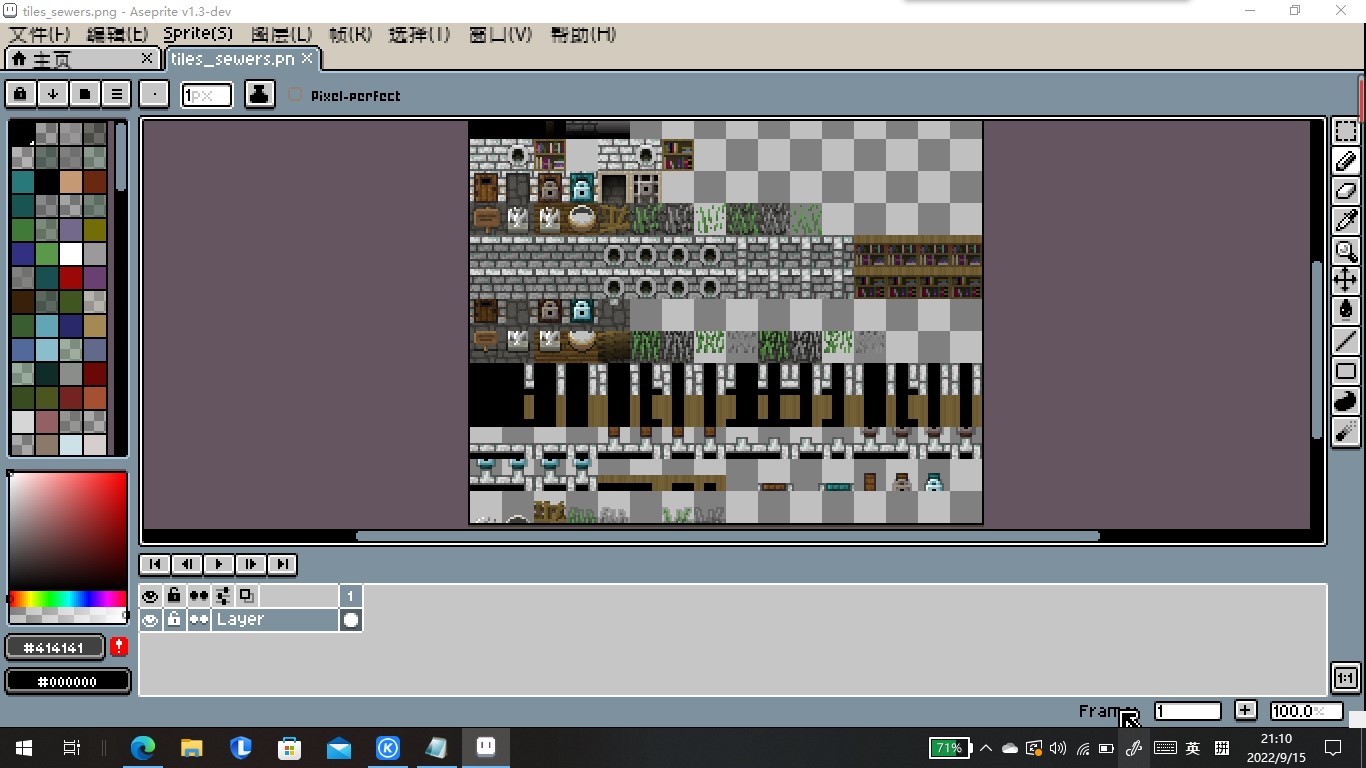Open the ink type button
Viewport: 1366px width, 768px height.
(x=259, y=94)
